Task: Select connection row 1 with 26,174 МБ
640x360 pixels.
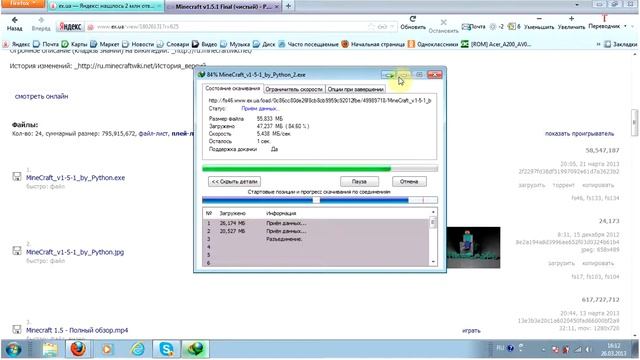Action: point(316,223)
